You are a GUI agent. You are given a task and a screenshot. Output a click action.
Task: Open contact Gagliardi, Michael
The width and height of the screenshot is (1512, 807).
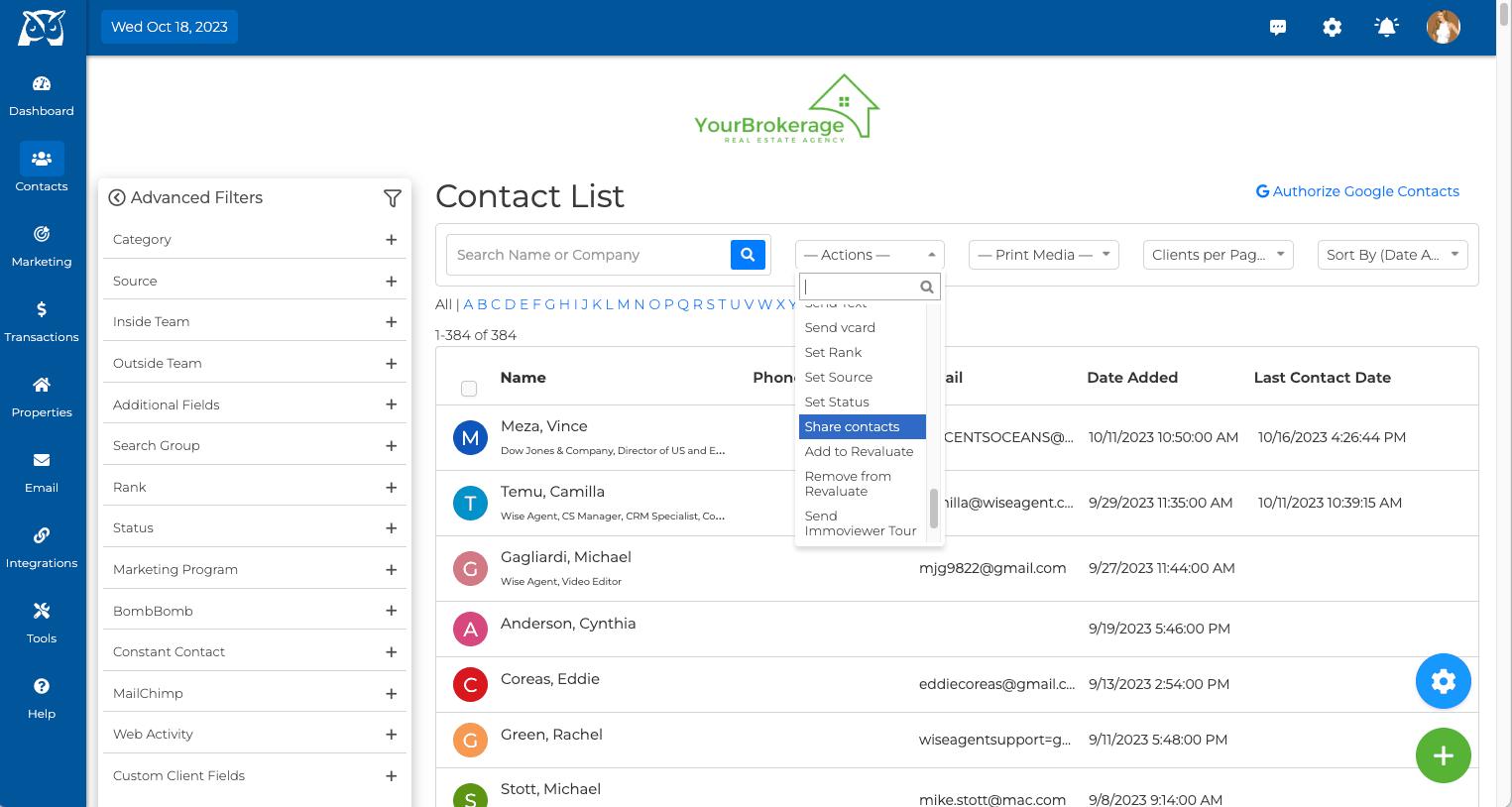point(566,557)
